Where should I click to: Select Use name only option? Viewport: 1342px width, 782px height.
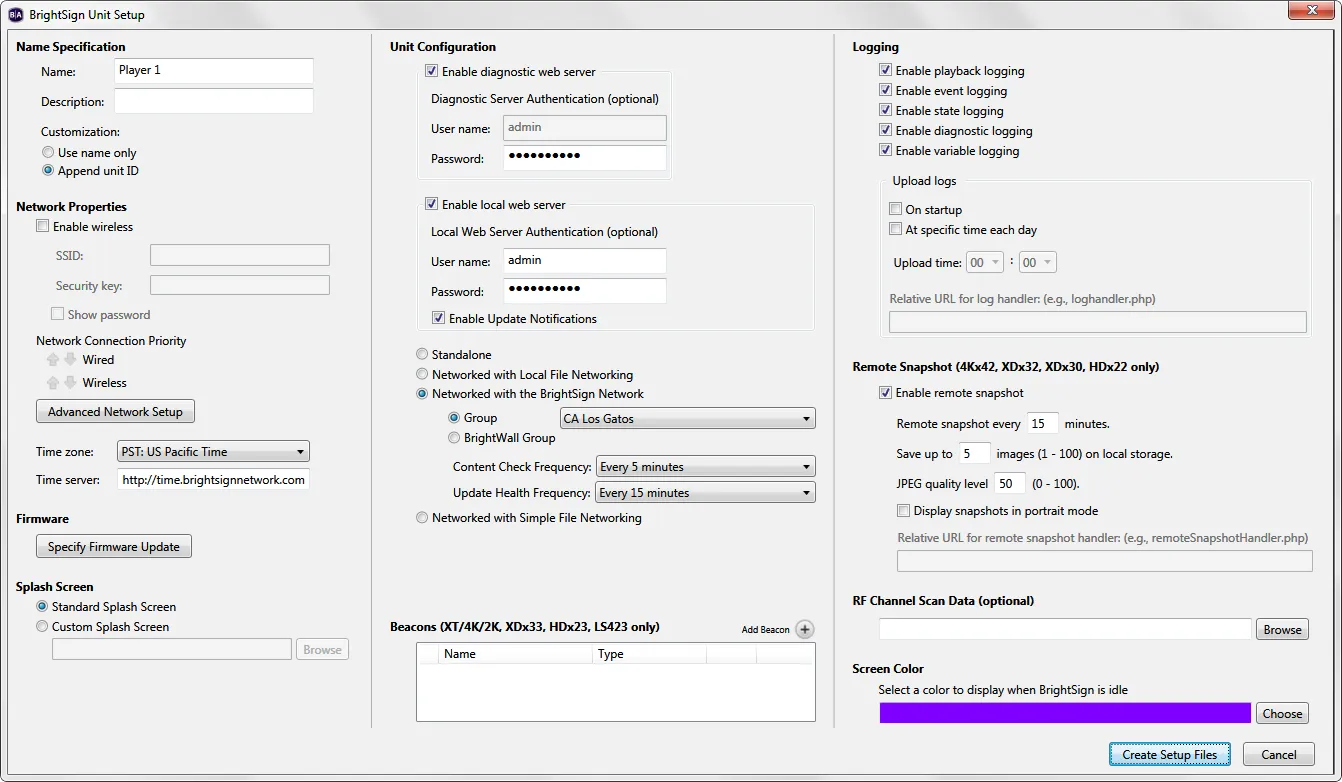tap(48, 153)
